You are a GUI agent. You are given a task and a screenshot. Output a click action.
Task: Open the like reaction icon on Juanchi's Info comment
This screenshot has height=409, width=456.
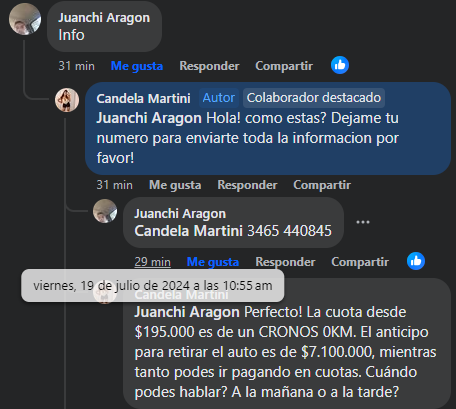click(x=340, y=65)
